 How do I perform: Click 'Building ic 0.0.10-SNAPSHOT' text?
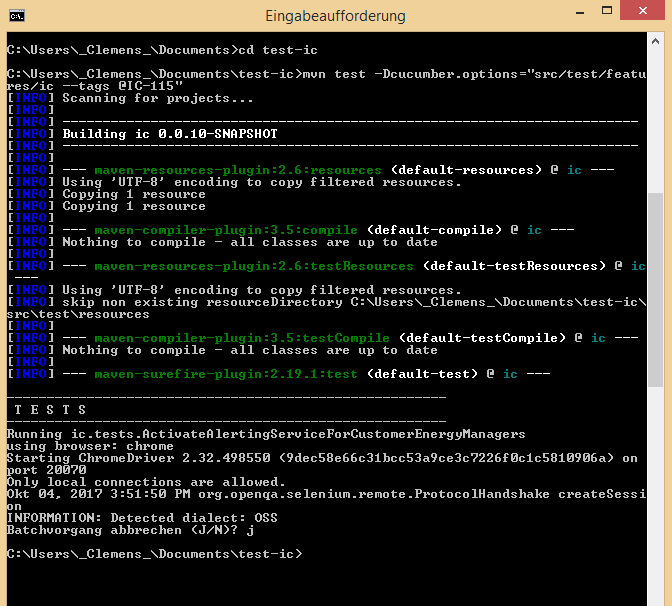pos(170,134)
